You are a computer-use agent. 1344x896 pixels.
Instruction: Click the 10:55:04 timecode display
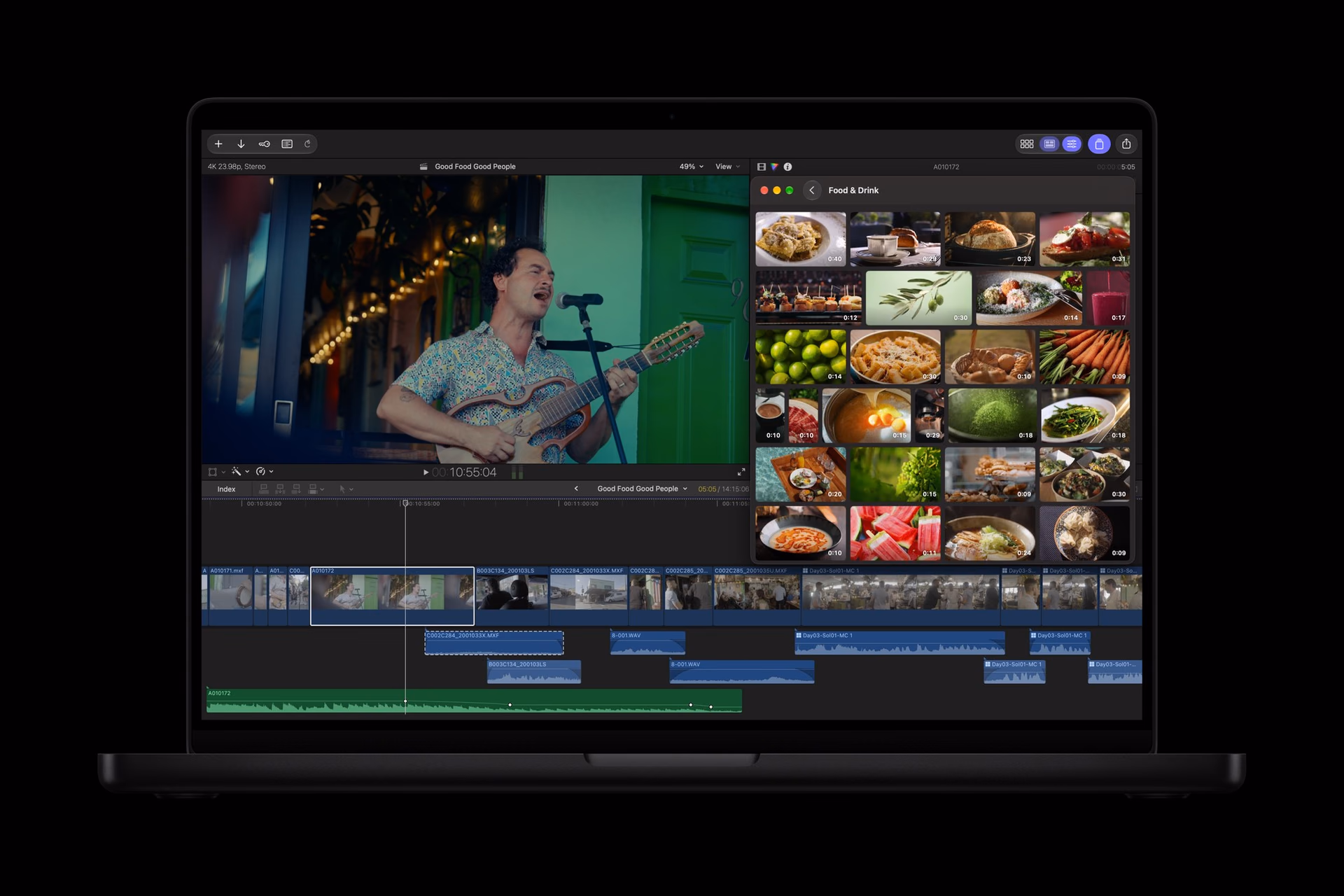pos(465,472)
